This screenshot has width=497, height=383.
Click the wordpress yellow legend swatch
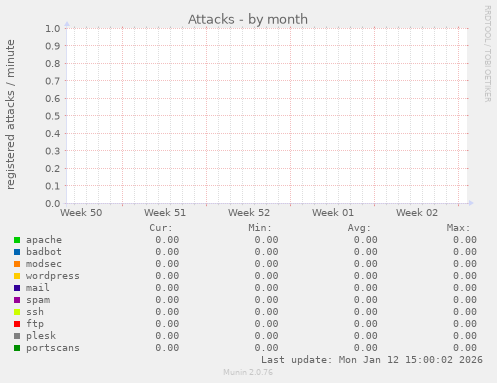17,276
